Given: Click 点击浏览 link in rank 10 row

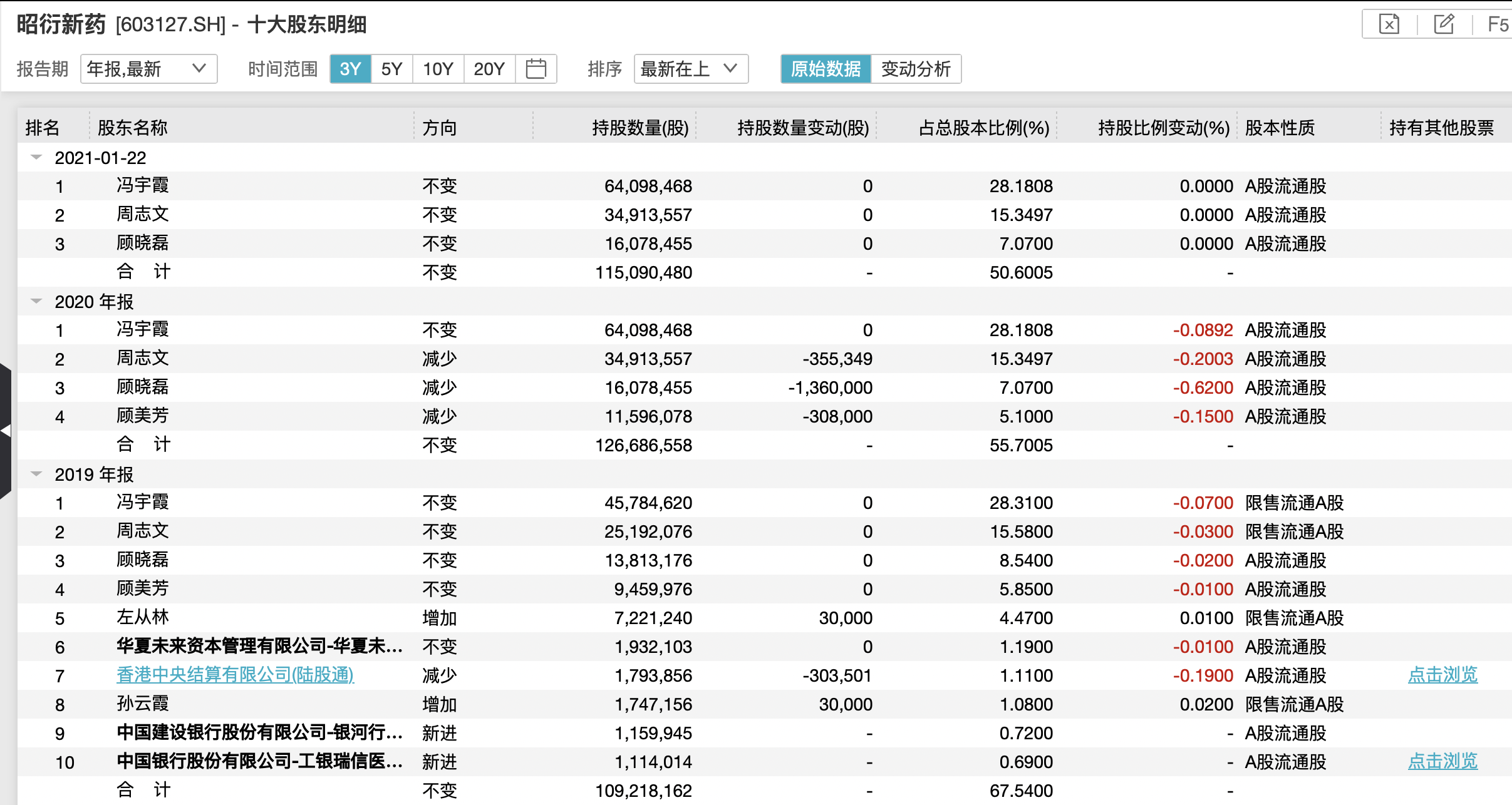Looking at the screenshot, I should click(1442, 761).
